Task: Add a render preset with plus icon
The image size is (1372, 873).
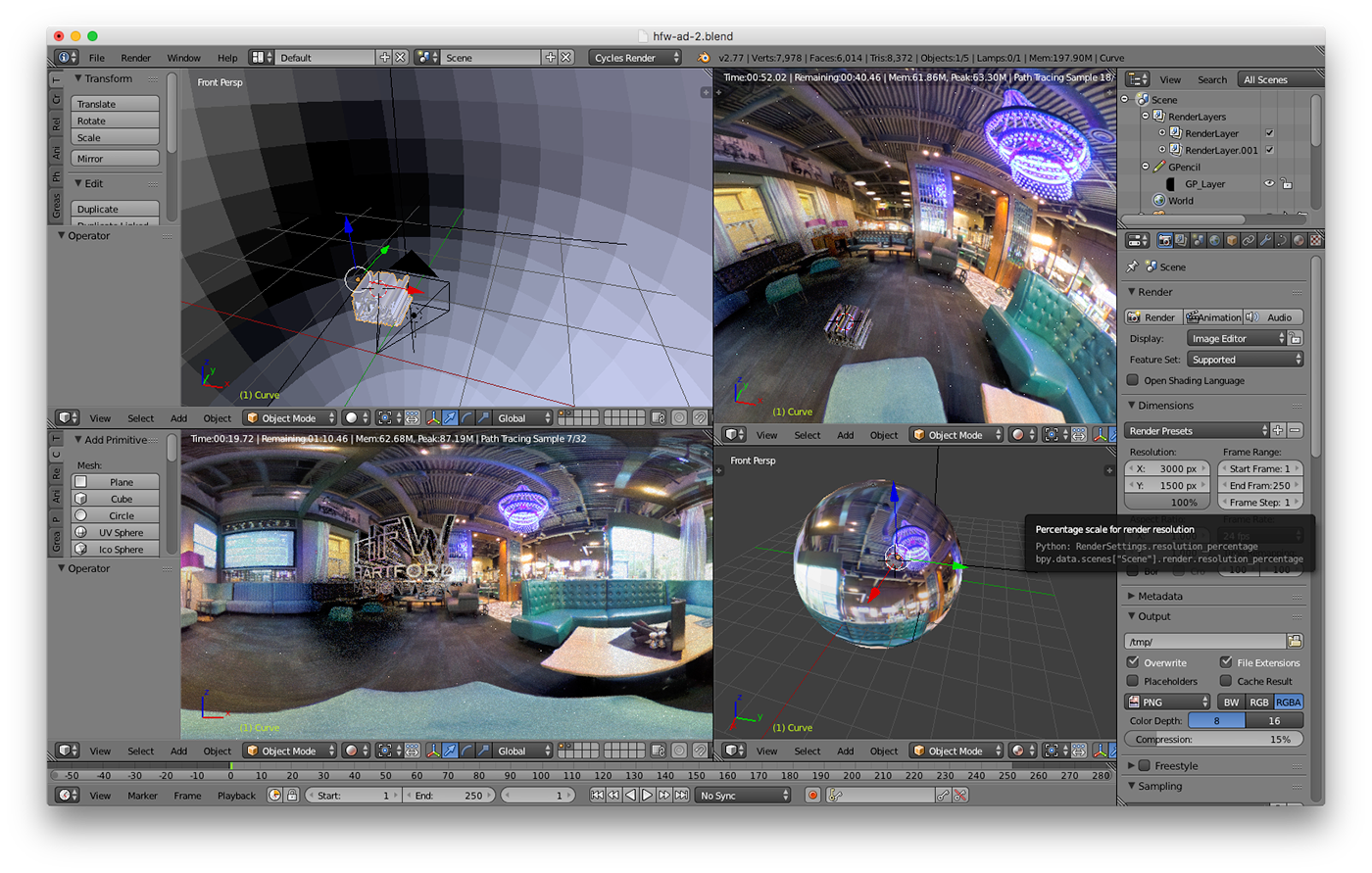Action: pyautogui.click(x=1278, y=431)
